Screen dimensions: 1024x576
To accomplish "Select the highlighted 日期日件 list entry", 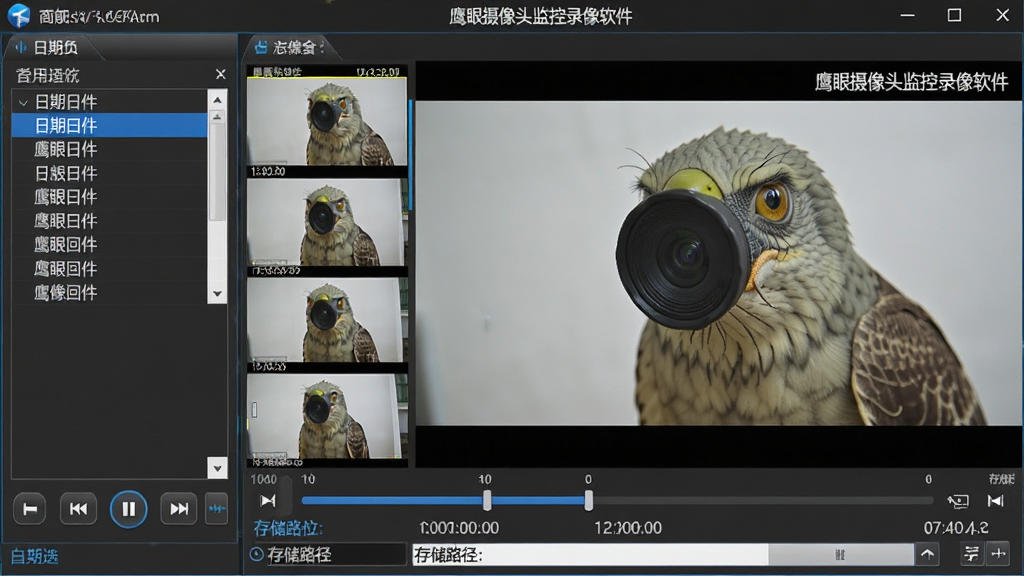I will (x=109, y=125).
